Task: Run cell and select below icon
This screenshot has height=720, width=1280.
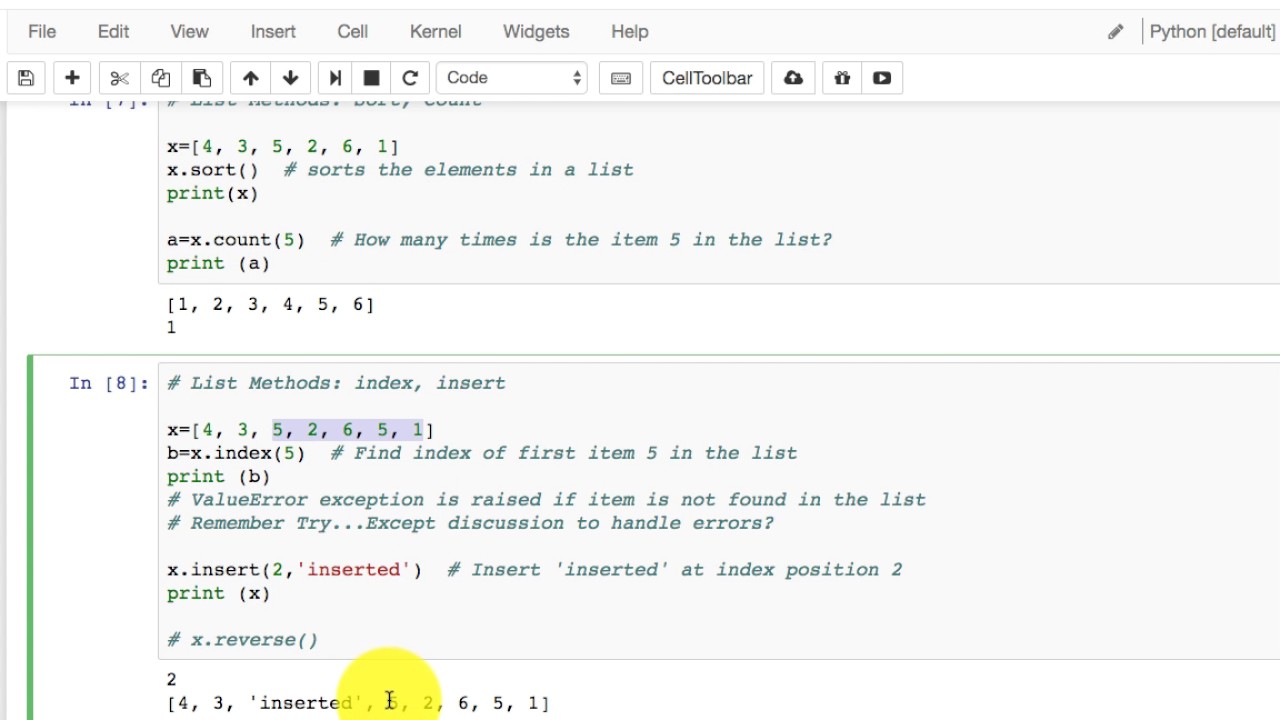Action: coord(335,78)
